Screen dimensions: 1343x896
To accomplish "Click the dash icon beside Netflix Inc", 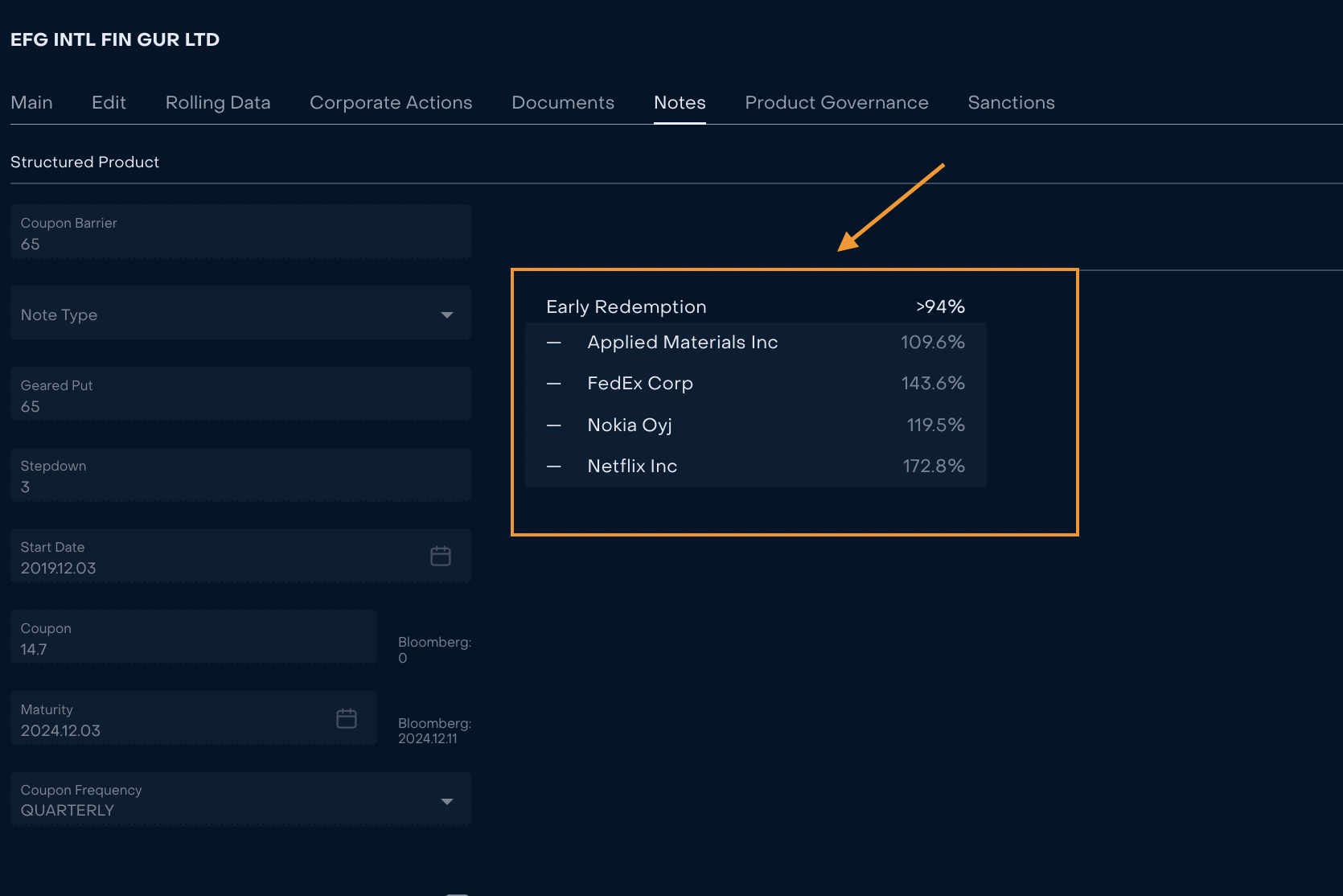I will click(554, 466).
